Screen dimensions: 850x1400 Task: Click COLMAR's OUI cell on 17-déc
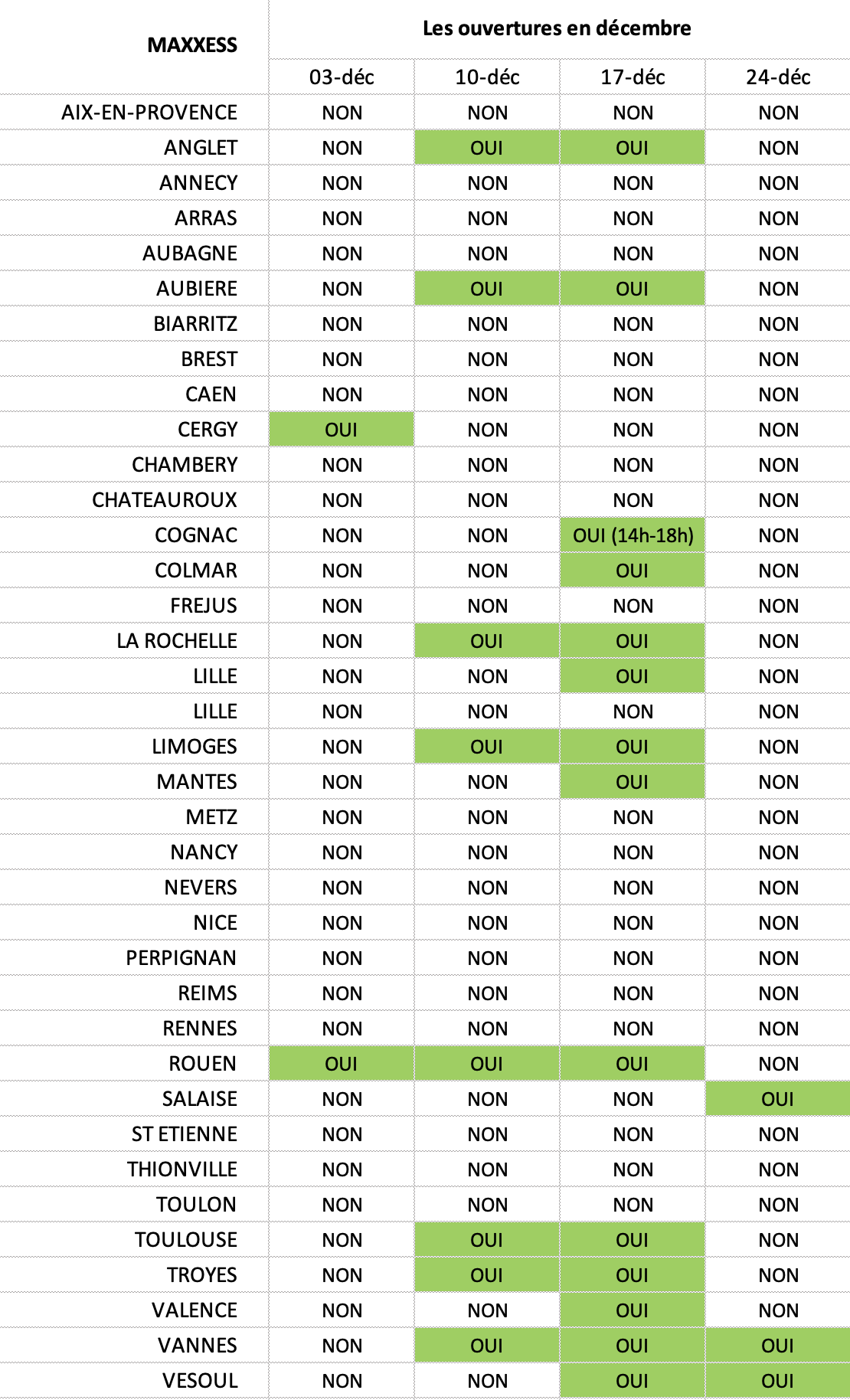coord(633,571)
